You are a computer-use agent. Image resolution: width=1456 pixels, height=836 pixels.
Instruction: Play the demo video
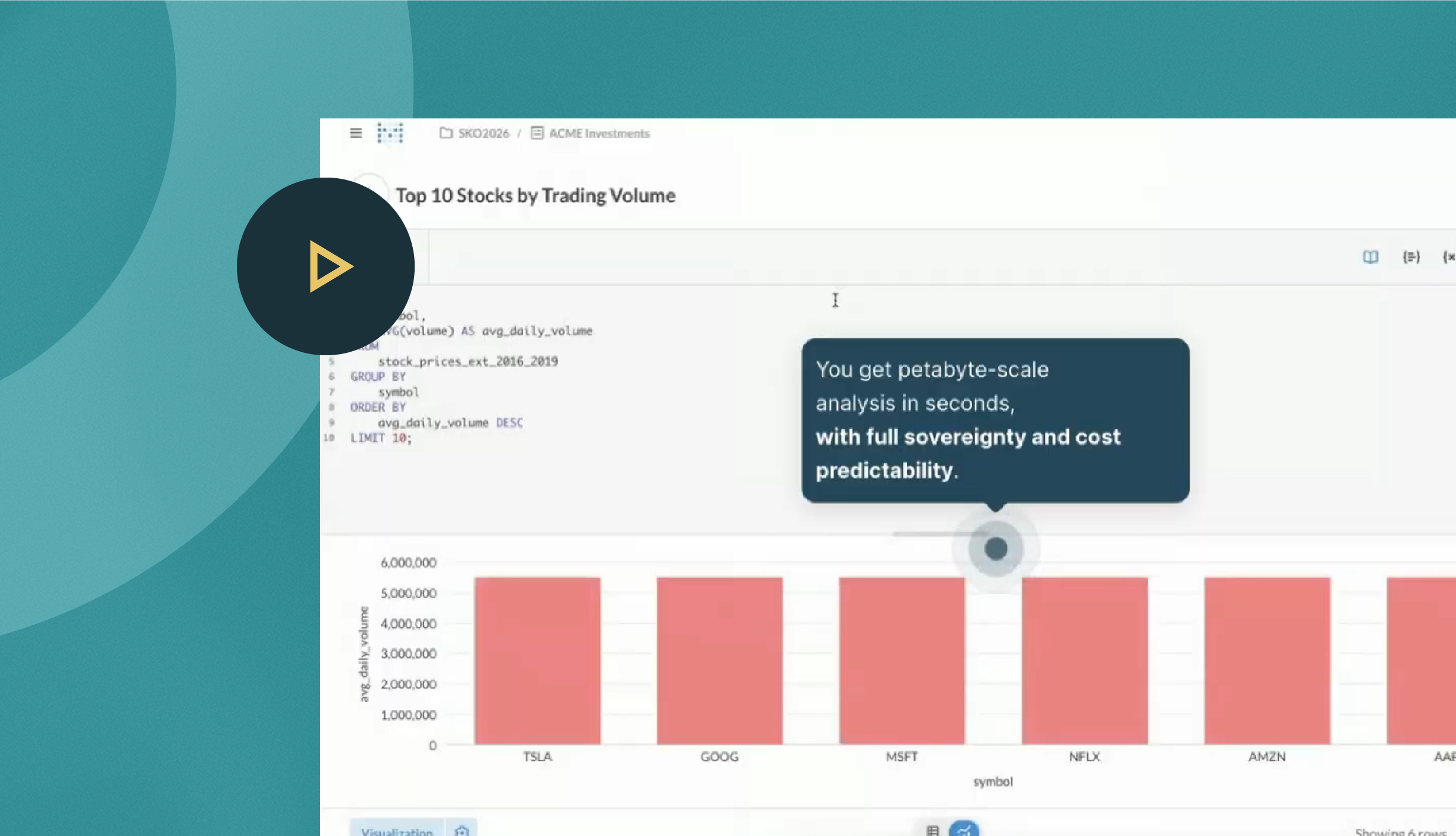click(326, 266)
